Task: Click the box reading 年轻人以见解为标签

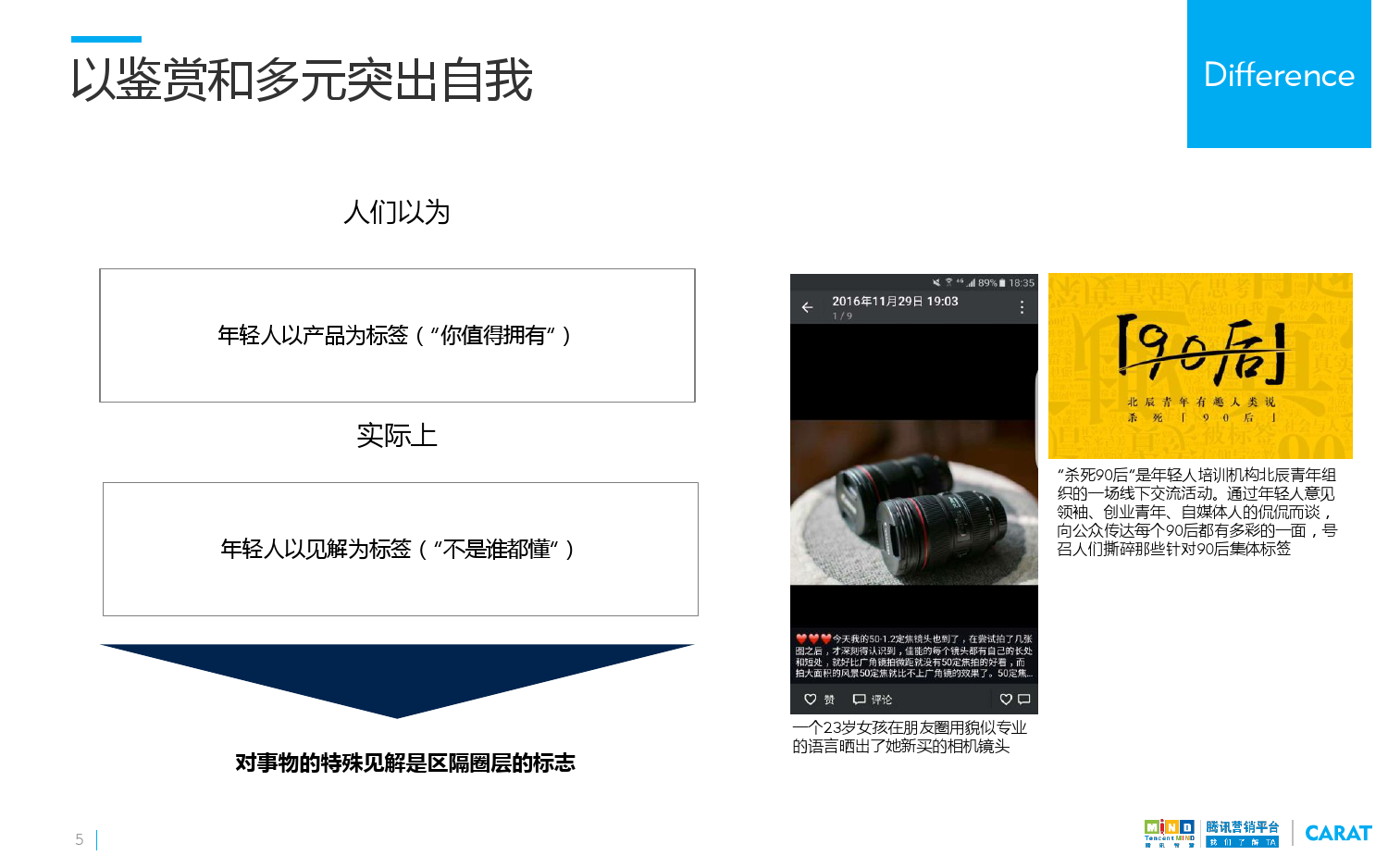Action: pos(400,549)
